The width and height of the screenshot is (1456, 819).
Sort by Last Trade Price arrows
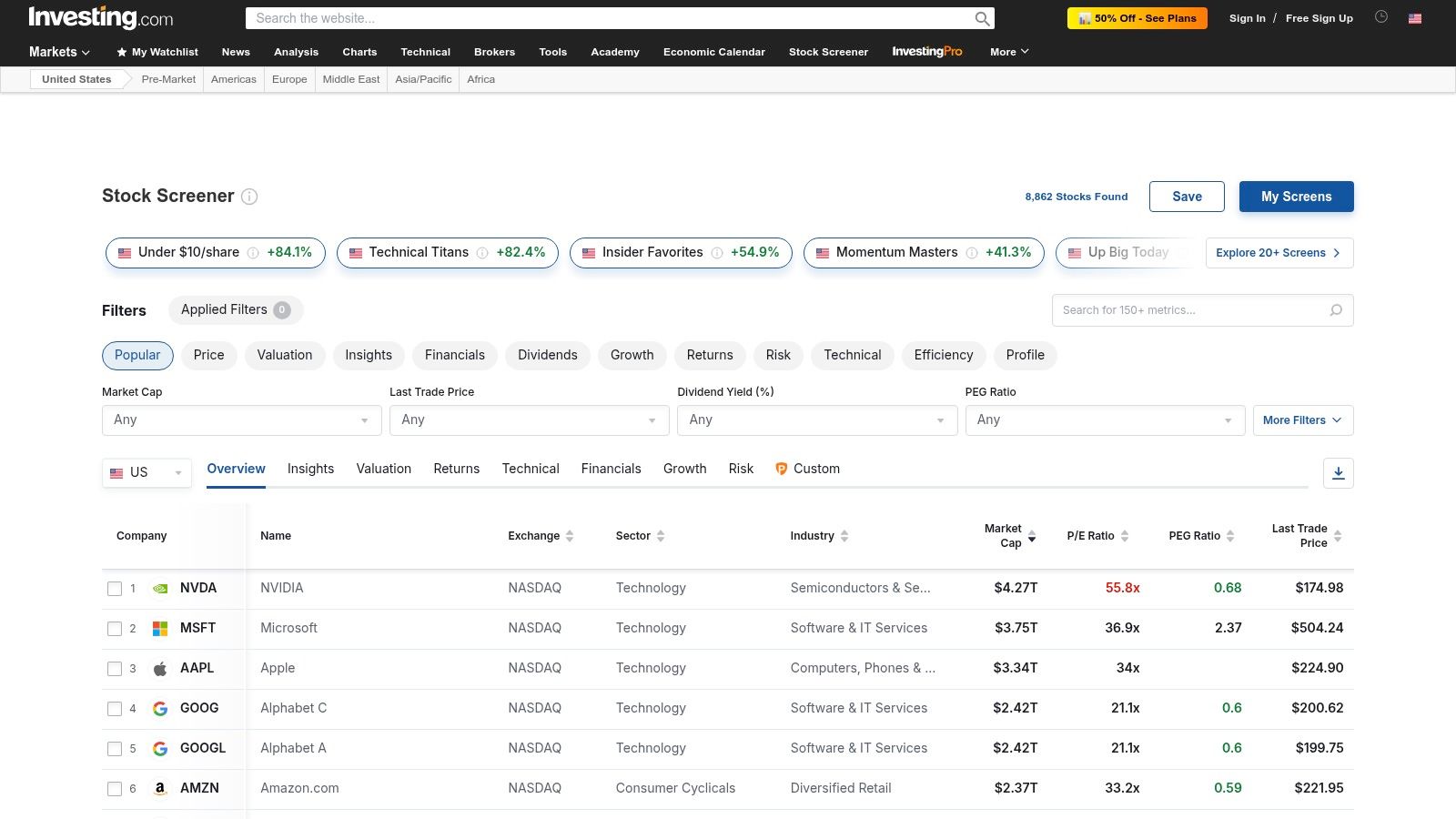click(1338, 536)
